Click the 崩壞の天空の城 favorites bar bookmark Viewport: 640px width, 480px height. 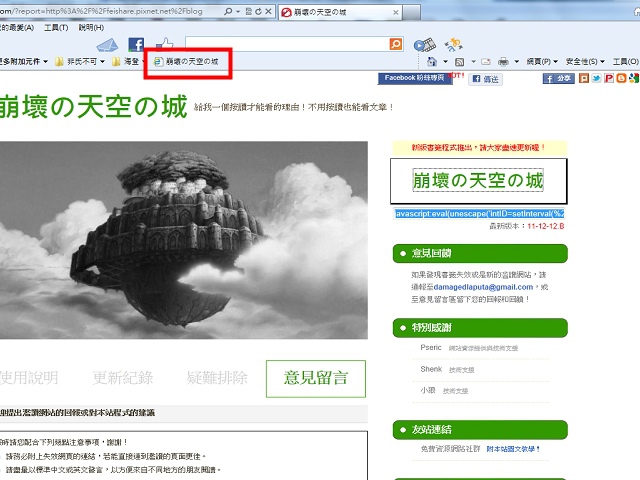point(186,62)
